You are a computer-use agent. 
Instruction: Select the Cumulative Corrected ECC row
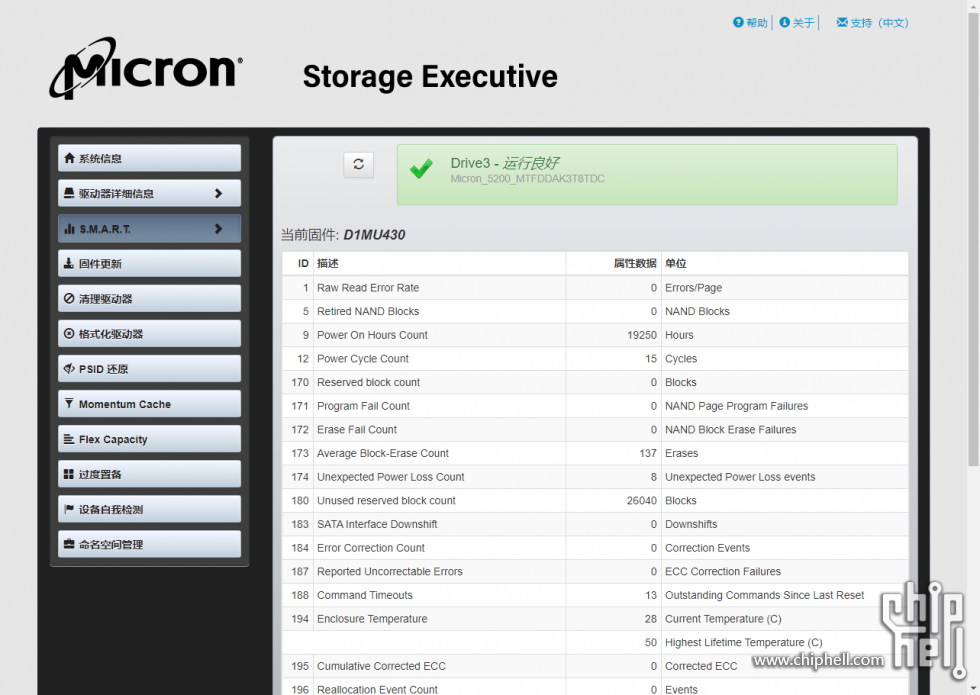click(x=595, y=666)
